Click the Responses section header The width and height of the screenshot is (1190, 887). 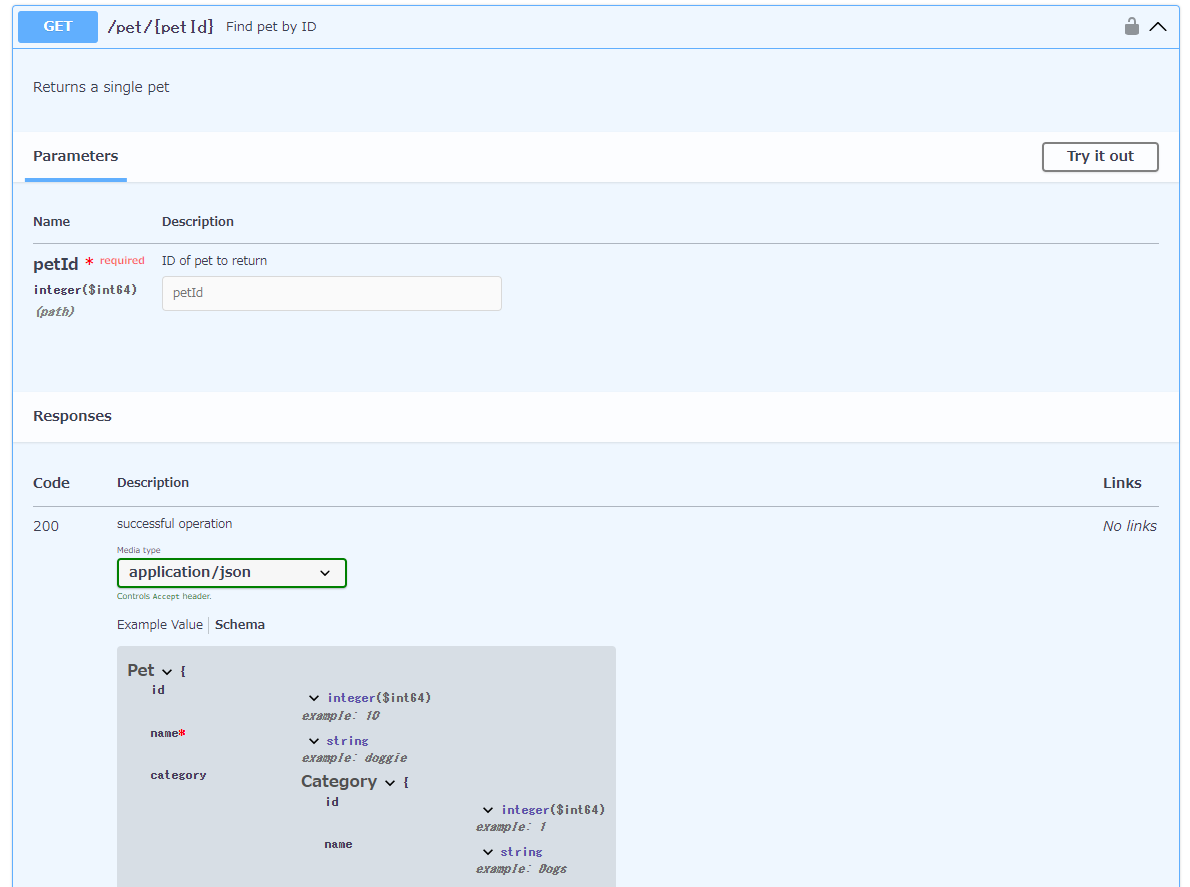(73, 416)
